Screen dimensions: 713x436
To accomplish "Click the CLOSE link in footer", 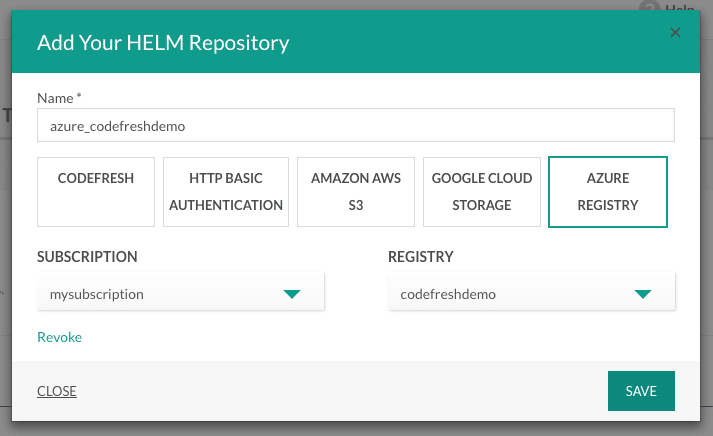I will (x=57, y=391).
